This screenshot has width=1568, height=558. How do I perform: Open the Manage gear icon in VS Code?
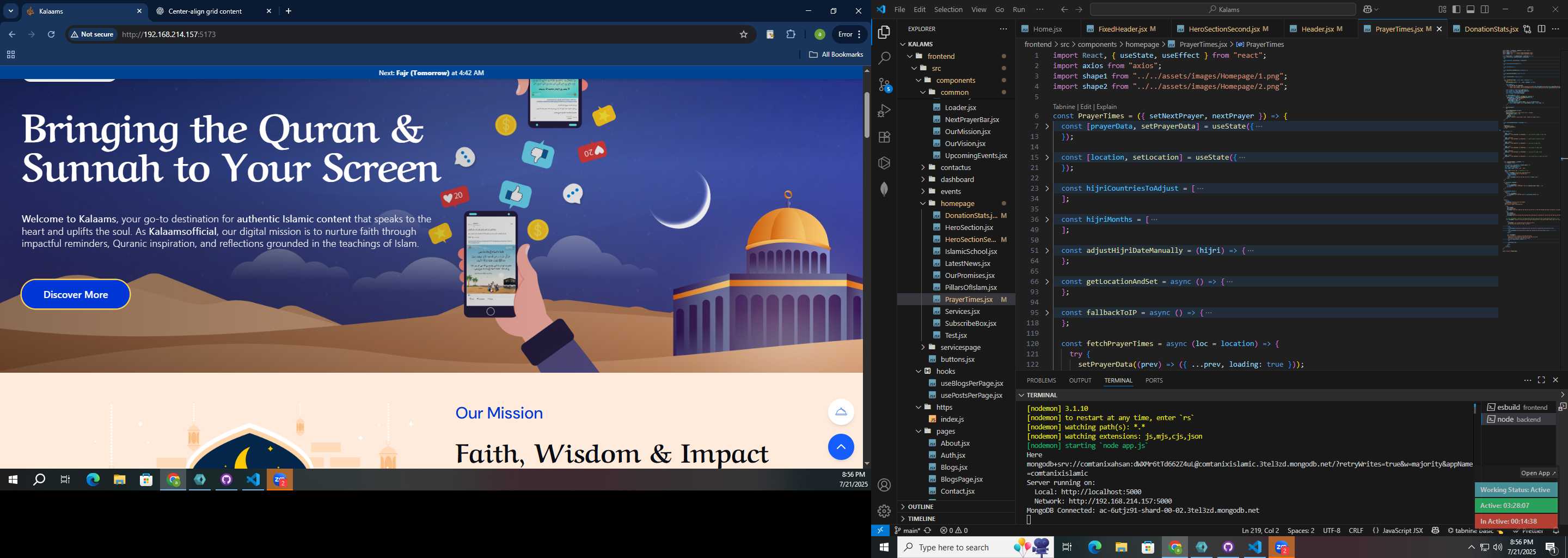coord(884,511)
